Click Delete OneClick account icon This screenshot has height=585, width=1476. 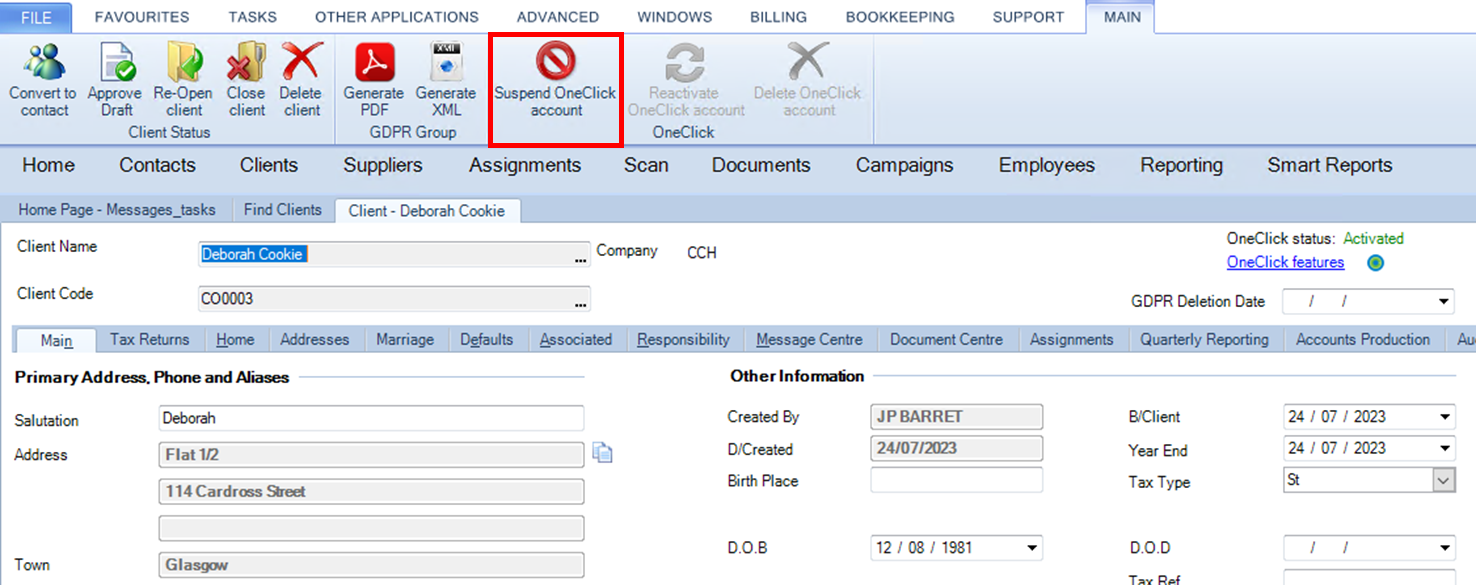[808, 63]
